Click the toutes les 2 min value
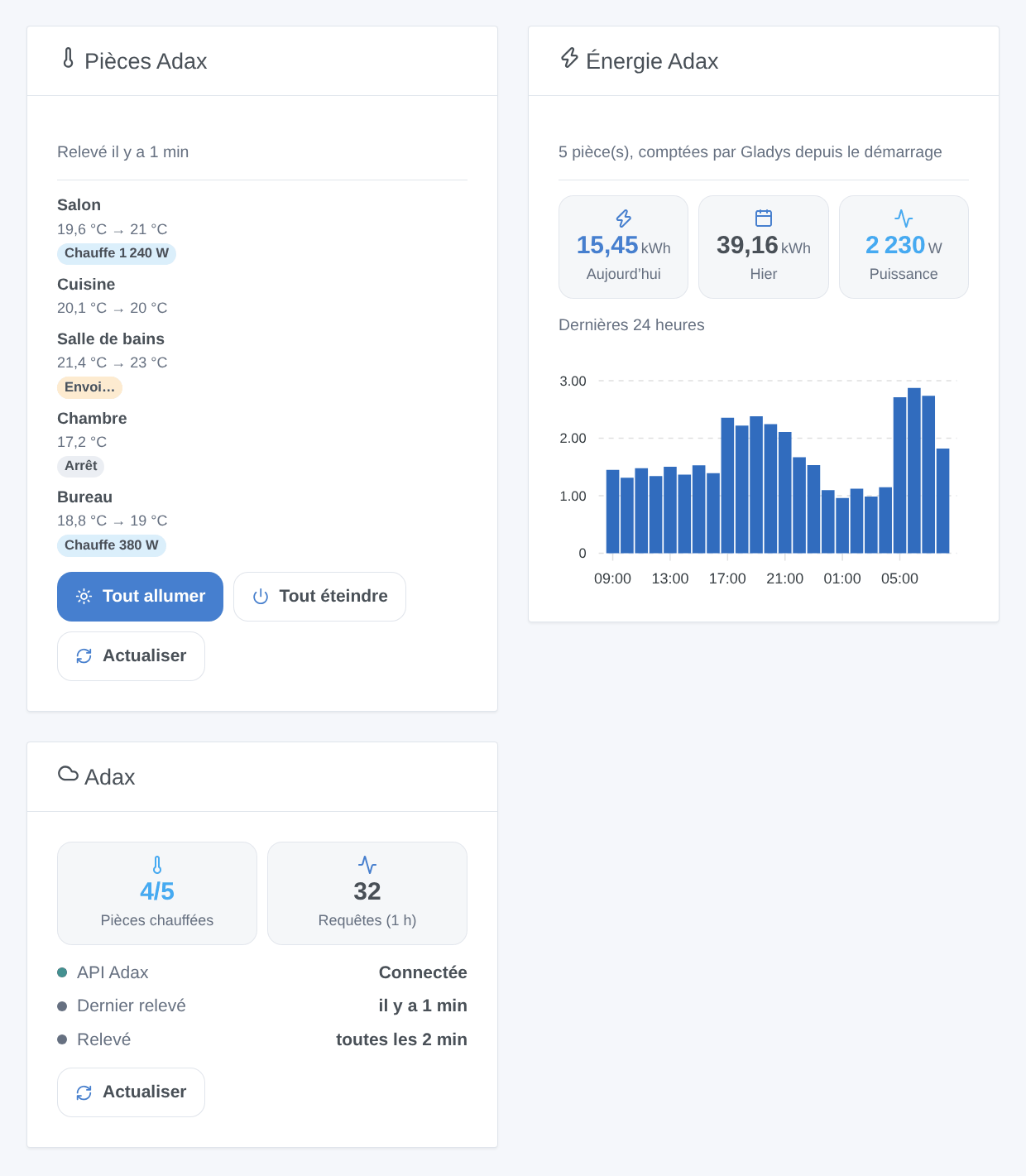This screenshot has height=1176, width=1026. 401,1039
